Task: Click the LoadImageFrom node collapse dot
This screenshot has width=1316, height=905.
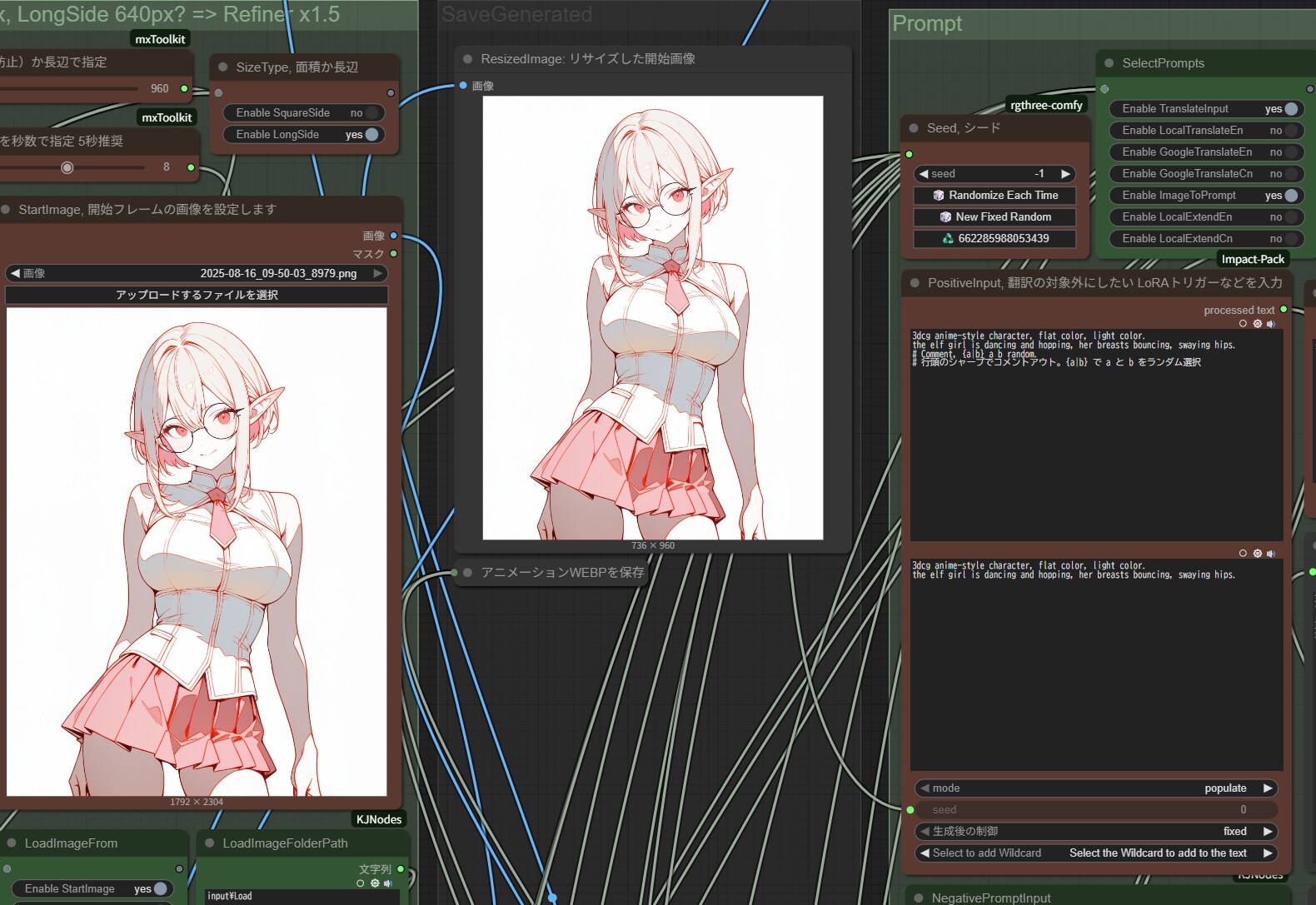Action: [x=12, y=843]
